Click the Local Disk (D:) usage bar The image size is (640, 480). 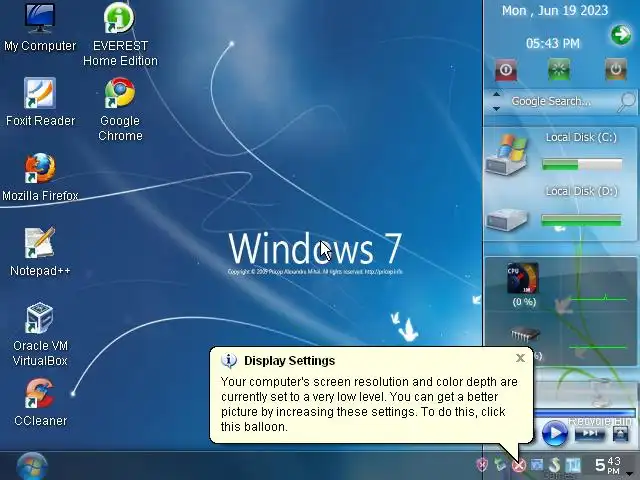581,220
